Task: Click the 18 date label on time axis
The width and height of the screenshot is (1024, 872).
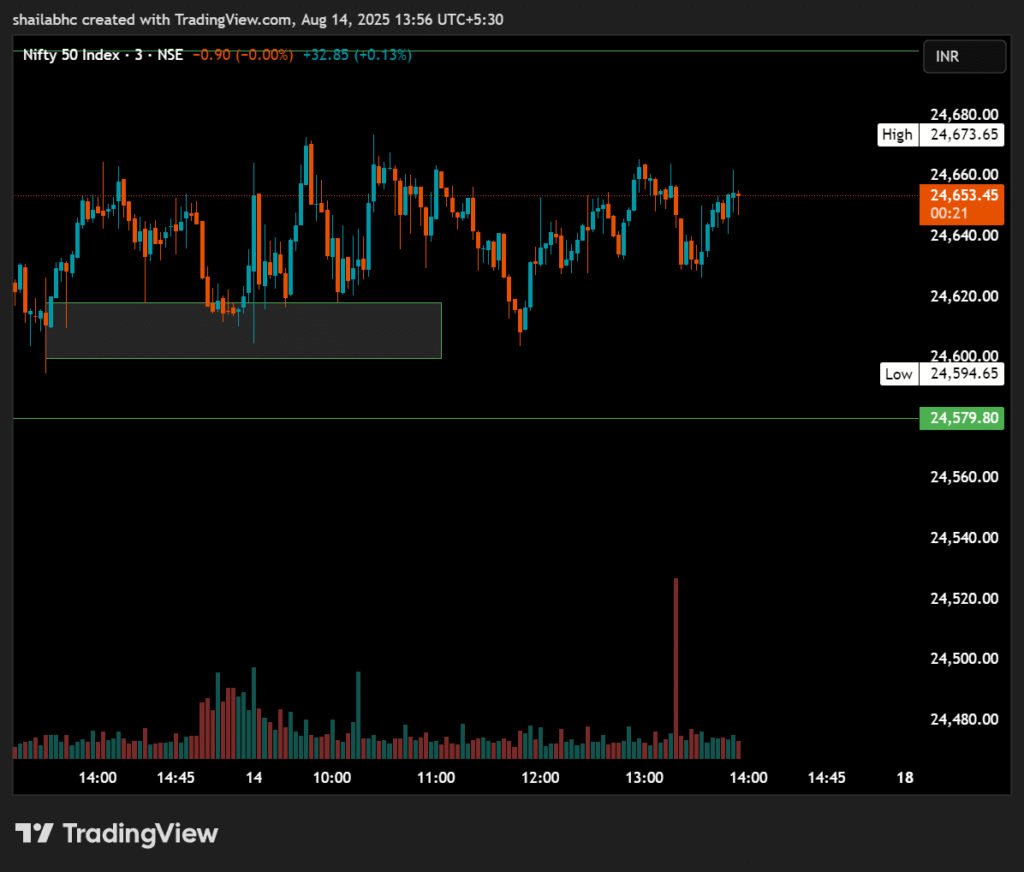Action: [904, 777]
